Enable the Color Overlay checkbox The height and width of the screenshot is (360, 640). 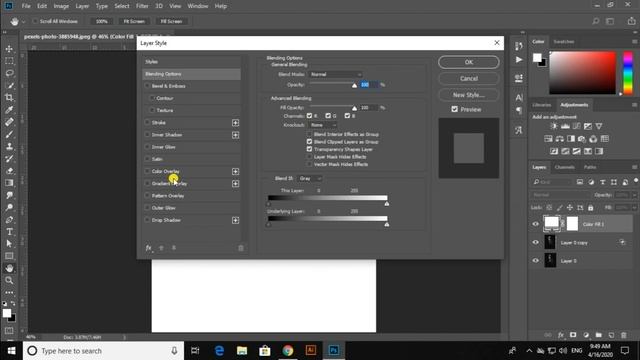point(147,171)
